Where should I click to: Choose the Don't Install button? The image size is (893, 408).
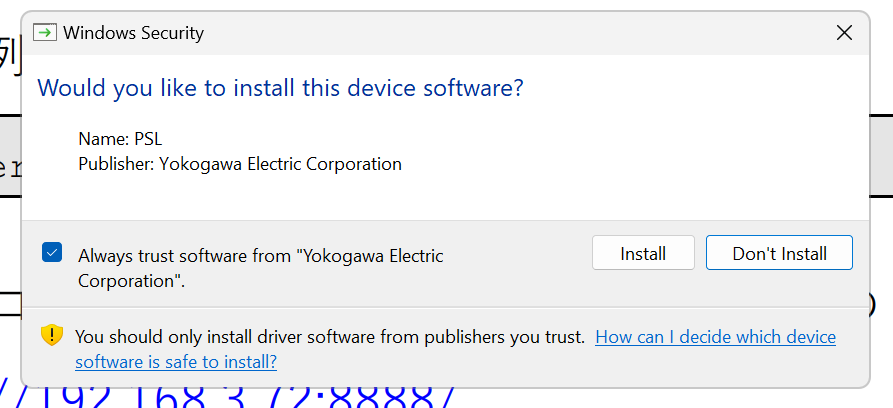click(779, 252)
